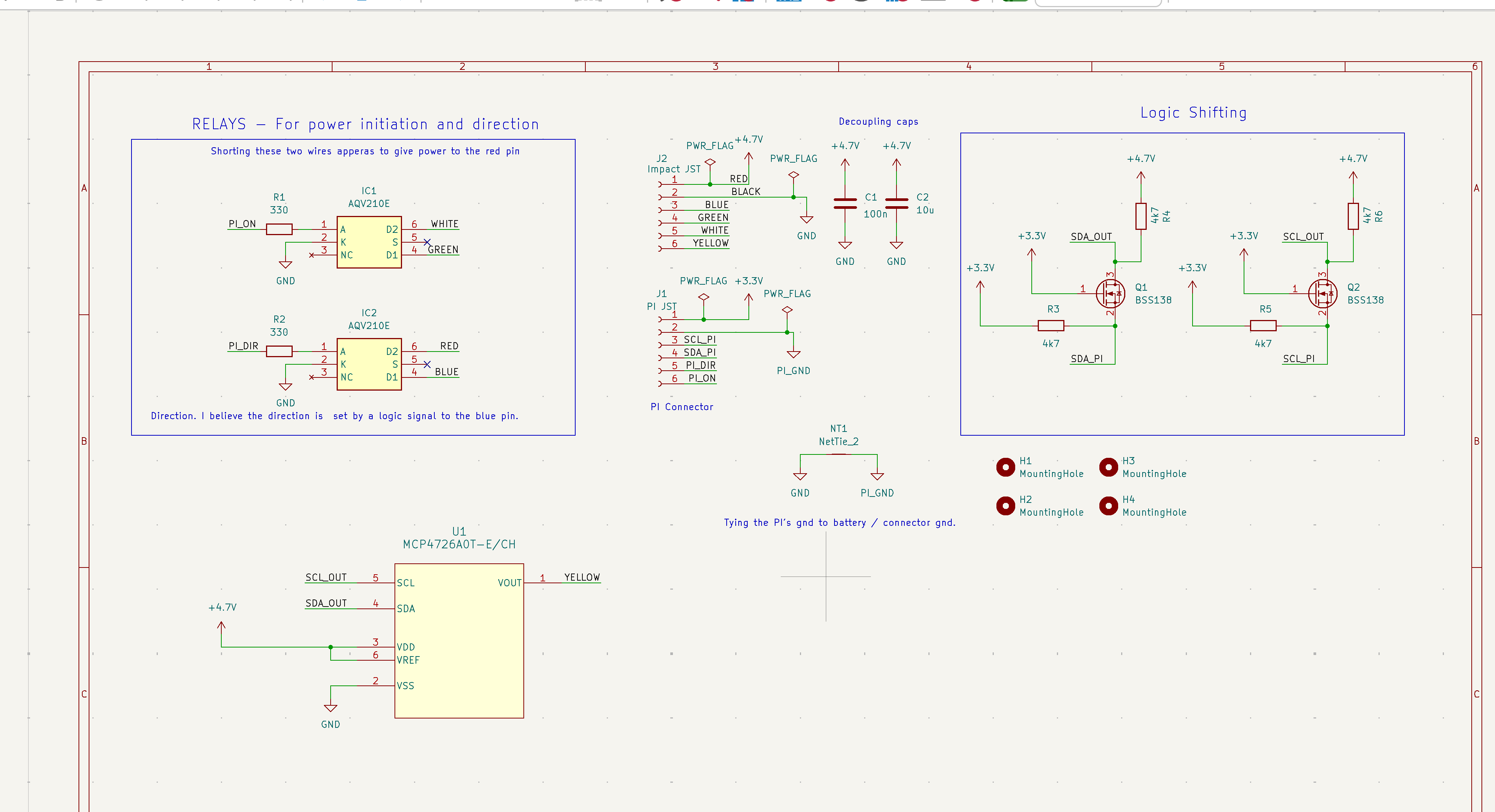Click the BLUE label on IC2 pin 4
Viewport: 1495px width, 812px height.
point(447,372)
